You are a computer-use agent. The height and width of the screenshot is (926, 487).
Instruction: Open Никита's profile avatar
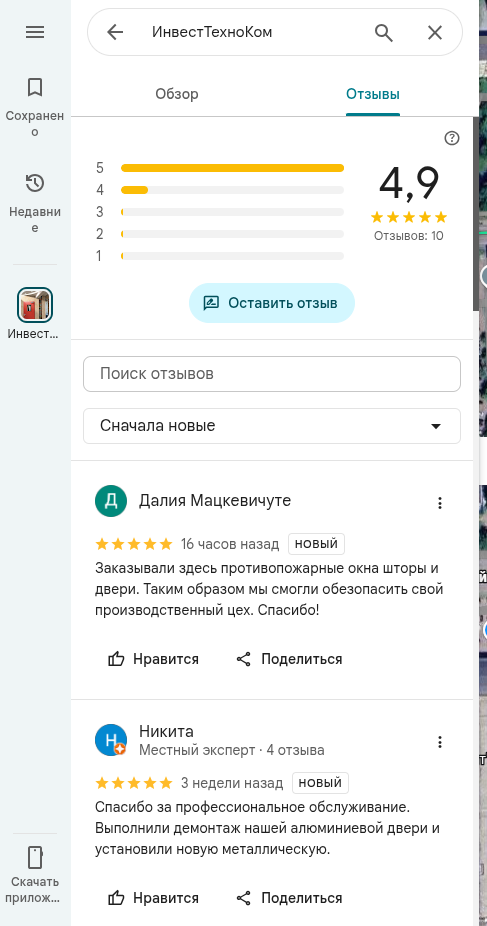(x=111, y=740)
